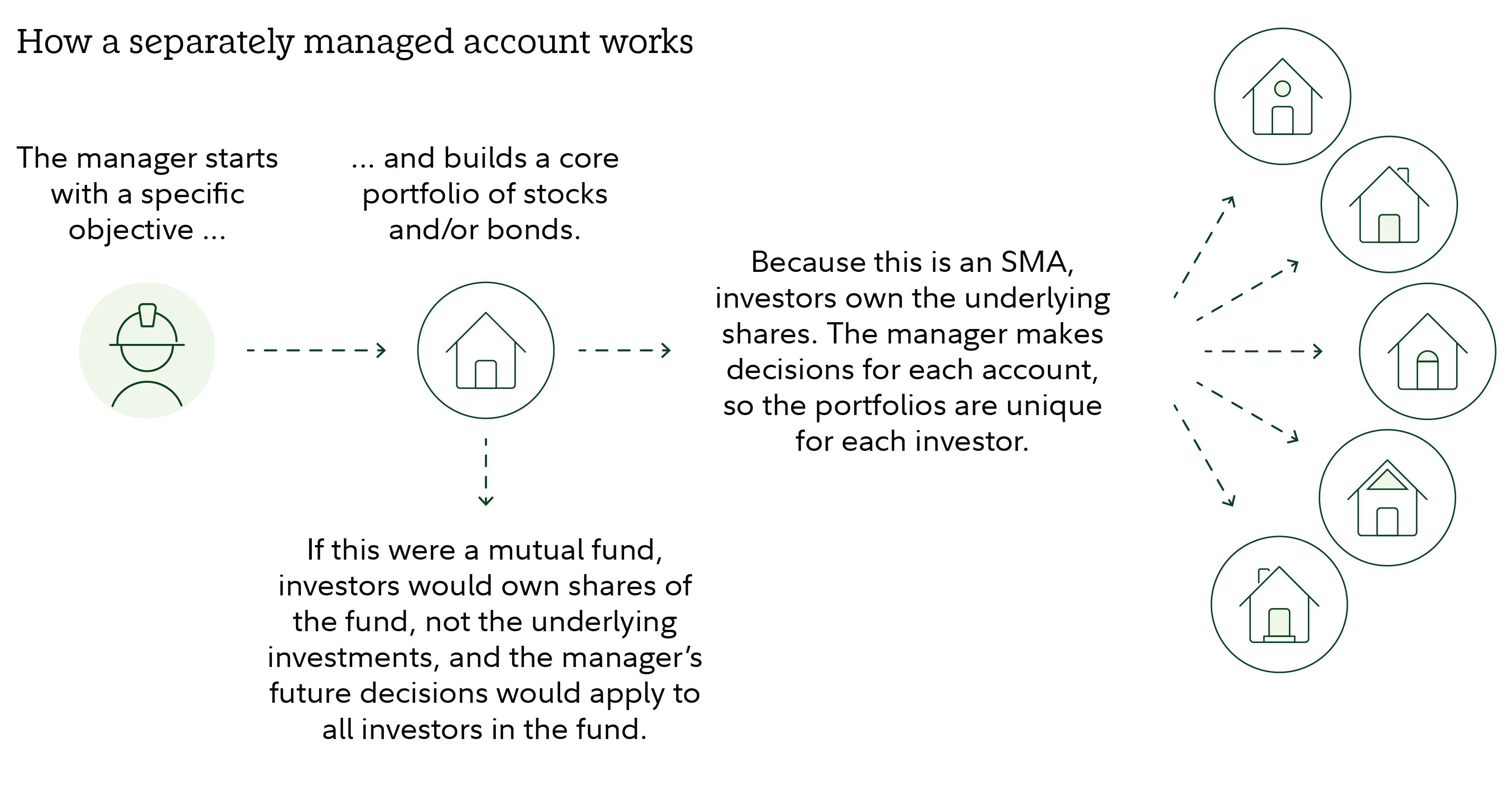This screenshot has height=812, width=1511.
Task: Click the dashed arrow from manager to portfolio
Action: coord(315,351)
